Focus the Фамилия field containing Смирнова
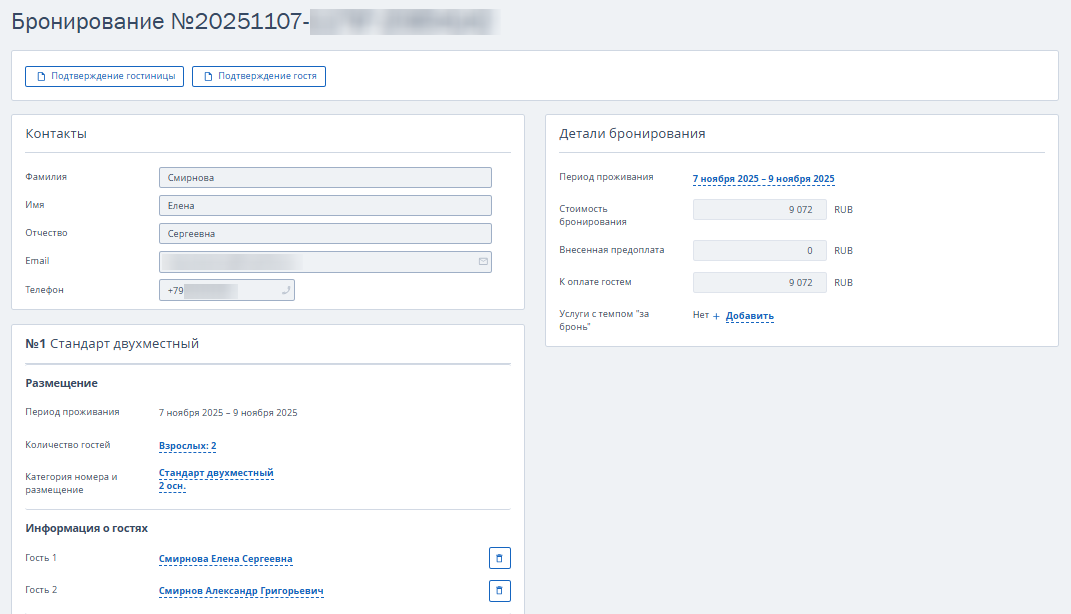Screen dimensions: 1071x614 325,178
